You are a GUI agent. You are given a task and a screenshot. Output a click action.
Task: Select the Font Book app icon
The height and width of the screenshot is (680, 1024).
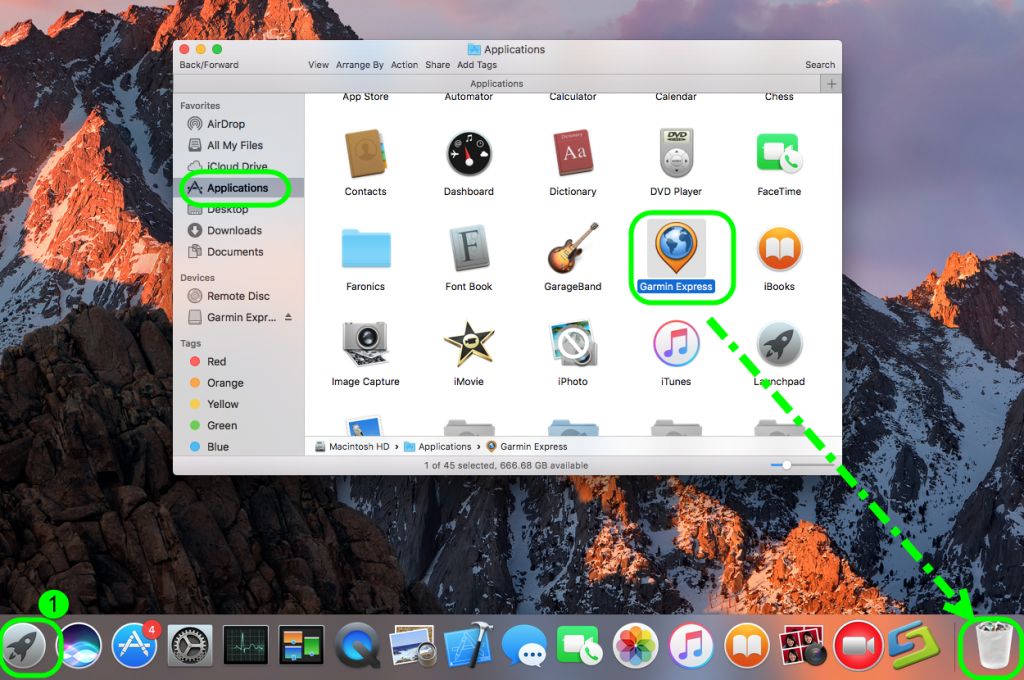click(468, 249)
